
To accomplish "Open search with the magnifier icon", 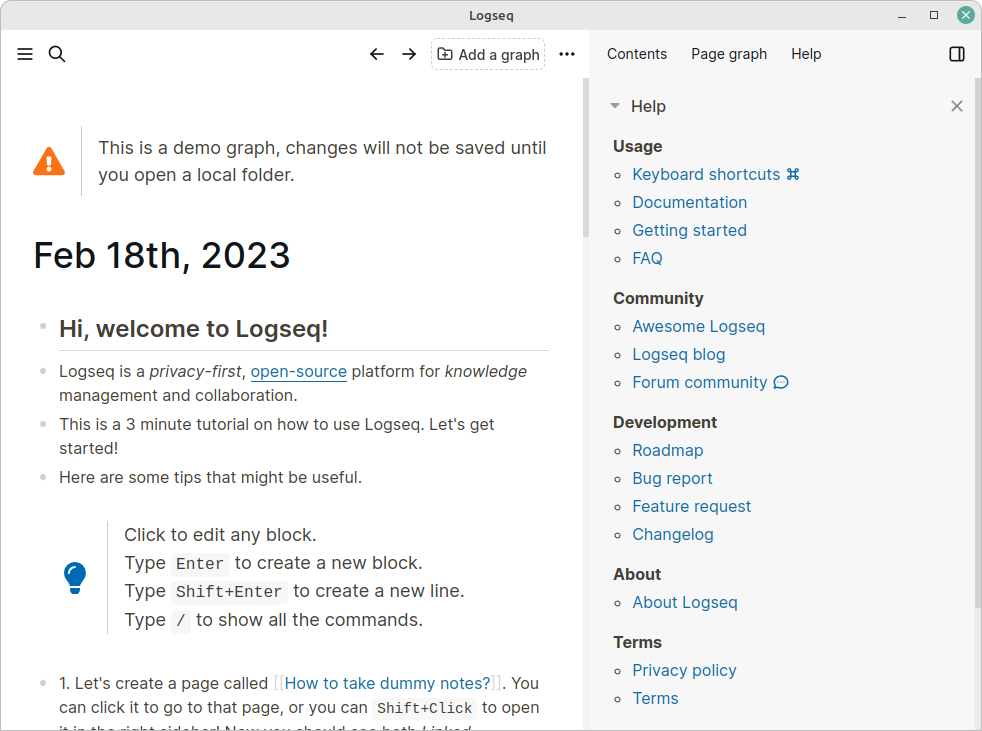I will click(56, 54).
